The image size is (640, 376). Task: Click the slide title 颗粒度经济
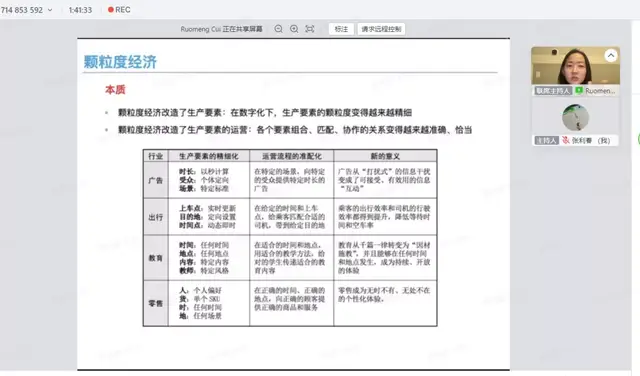pos(120,62)
